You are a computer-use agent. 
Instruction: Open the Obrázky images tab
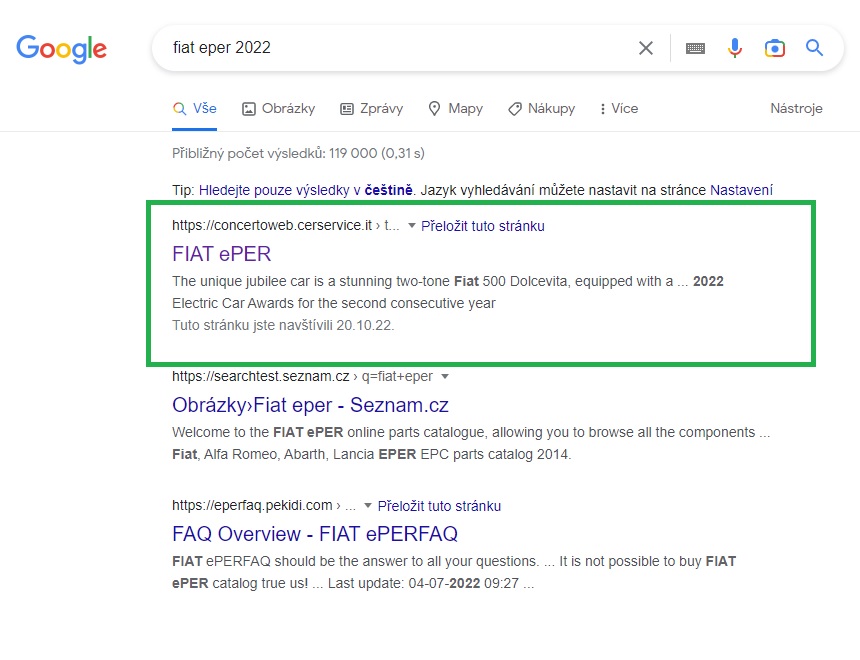(279, 108)
